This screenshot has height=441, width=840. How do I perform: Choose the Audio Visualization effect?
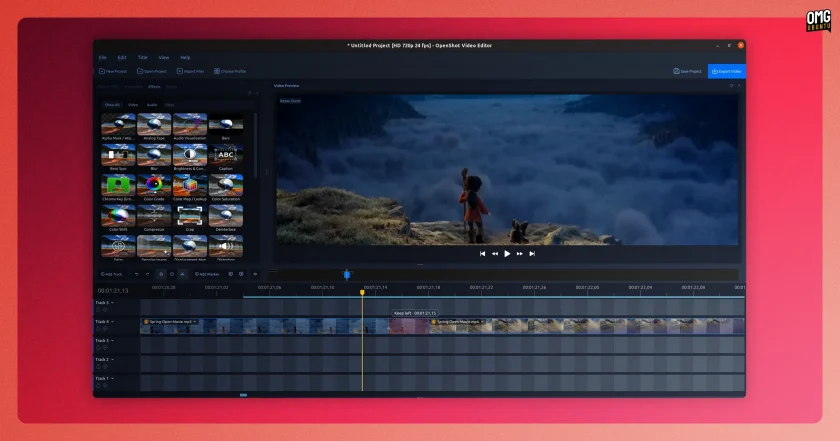pyautogui.click(x=190, y=124)
